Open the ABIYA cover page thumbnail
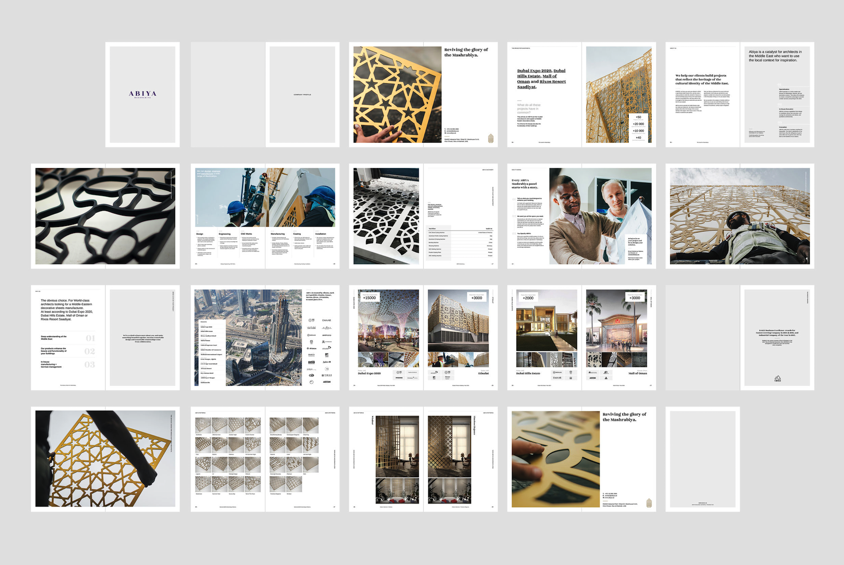Screen dimensions: 844x565 [142, 94]
